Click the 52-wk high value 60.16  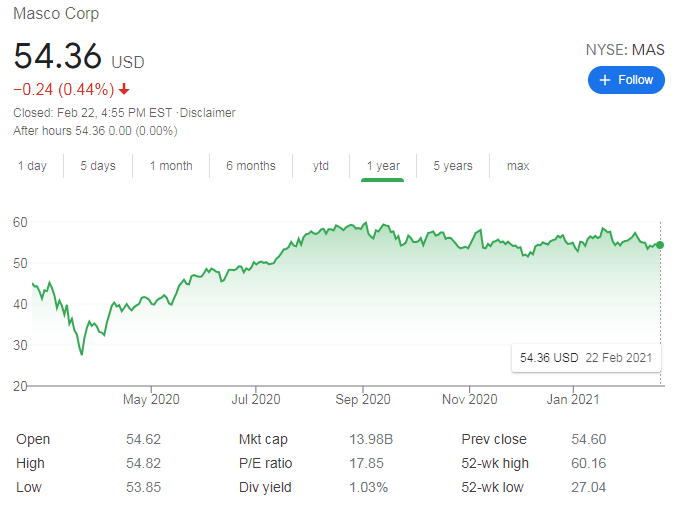pos(588,463)
